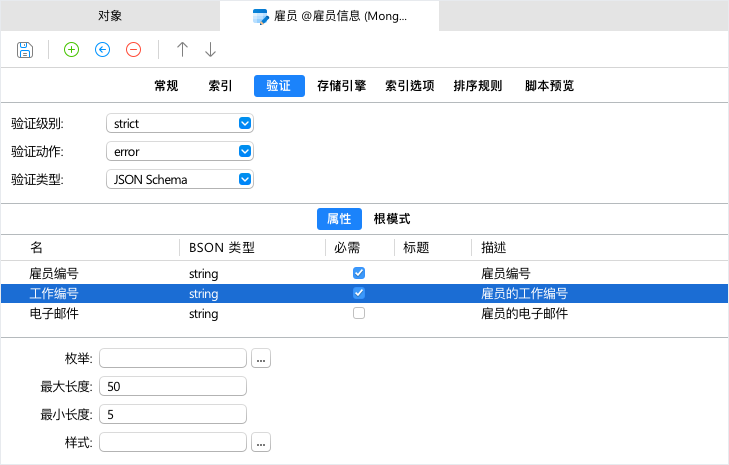Screen dimensions: 729x465
Task: Select the 属性 segment button
Action: coord(339,218)
